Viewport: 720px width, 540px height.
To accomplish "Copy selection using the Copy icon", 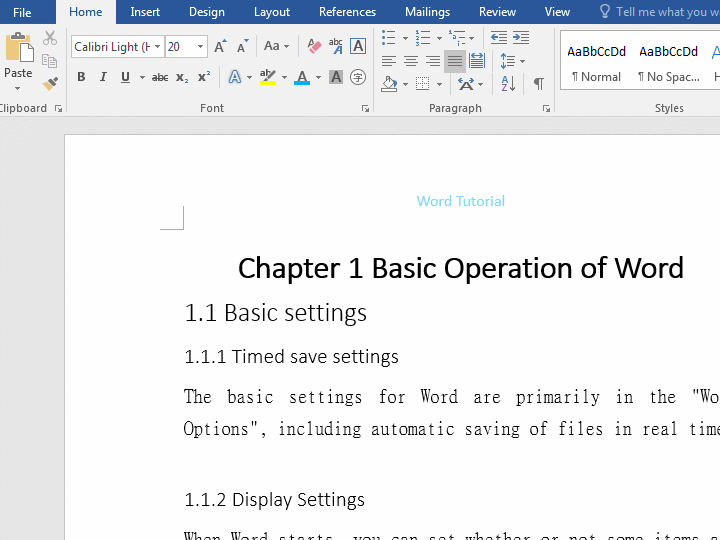I will [x=50, y=61].
